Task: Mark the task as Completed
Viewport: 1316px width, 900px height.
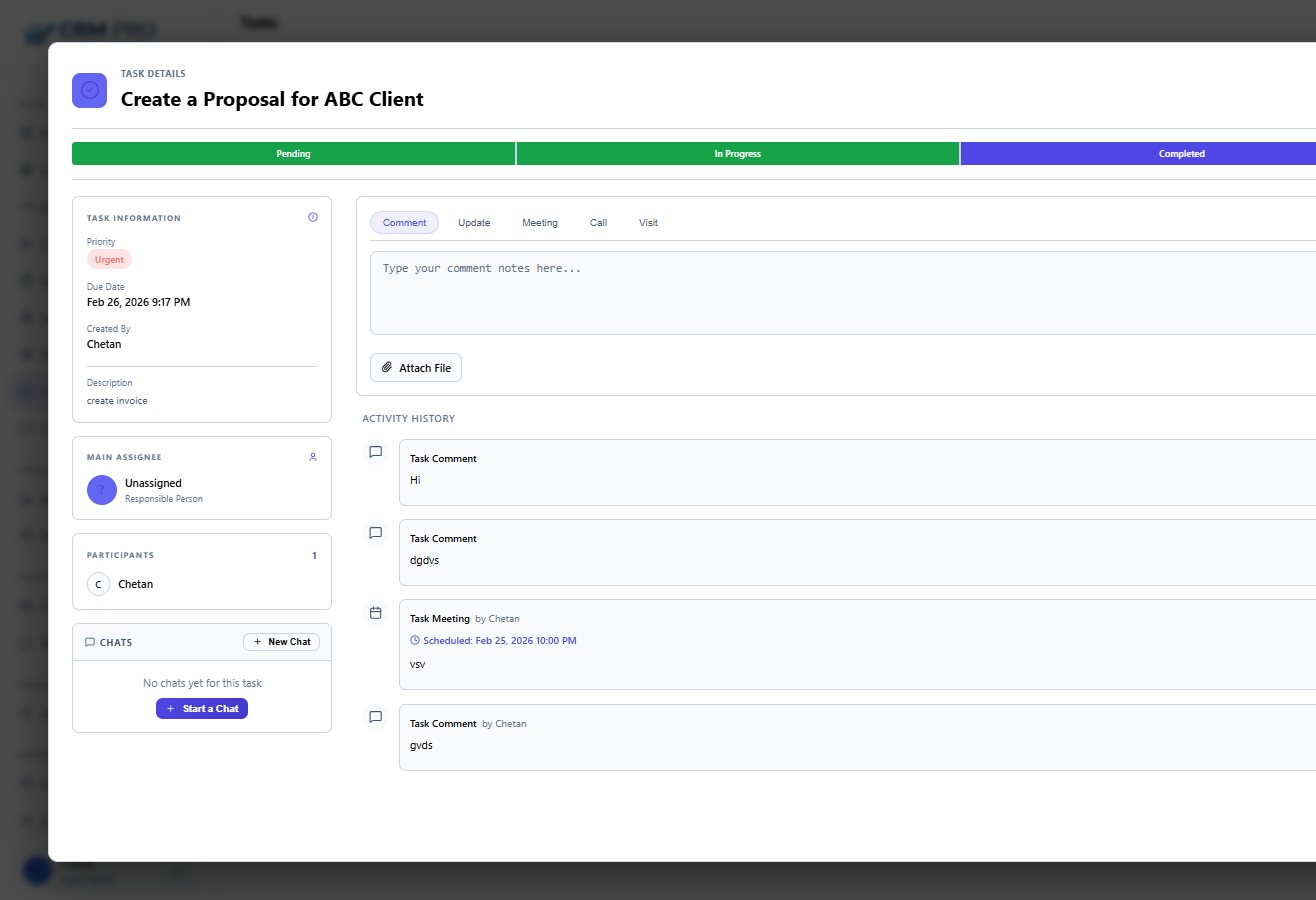Action: 1138,154
